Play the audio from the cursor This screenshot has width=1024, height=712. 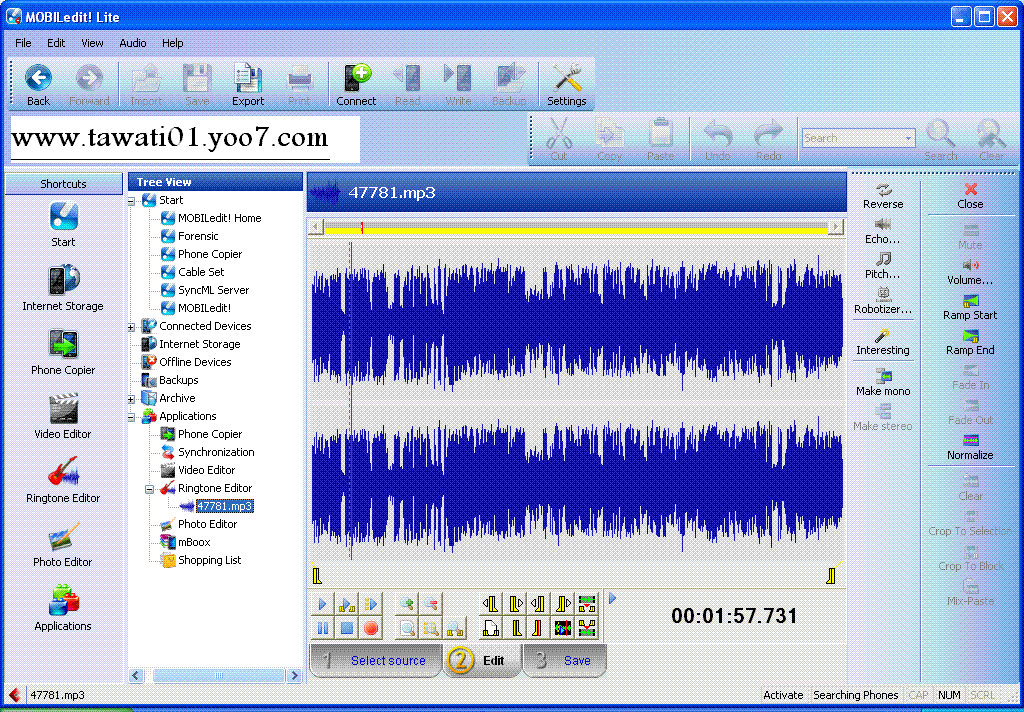[323, 604]
